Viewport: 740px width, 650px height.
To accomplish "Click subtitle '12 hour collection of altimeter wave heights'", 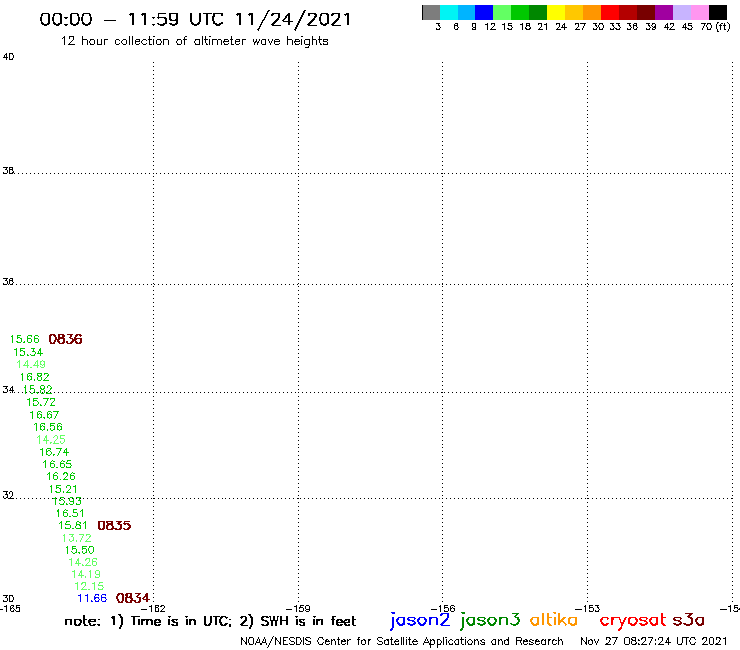I will pyautogui.click(x=194, y=41).
